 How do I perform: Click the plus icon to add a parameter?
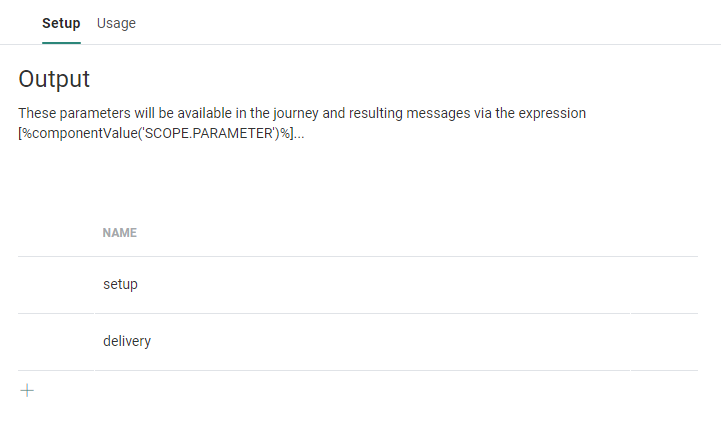coord(27,390)
